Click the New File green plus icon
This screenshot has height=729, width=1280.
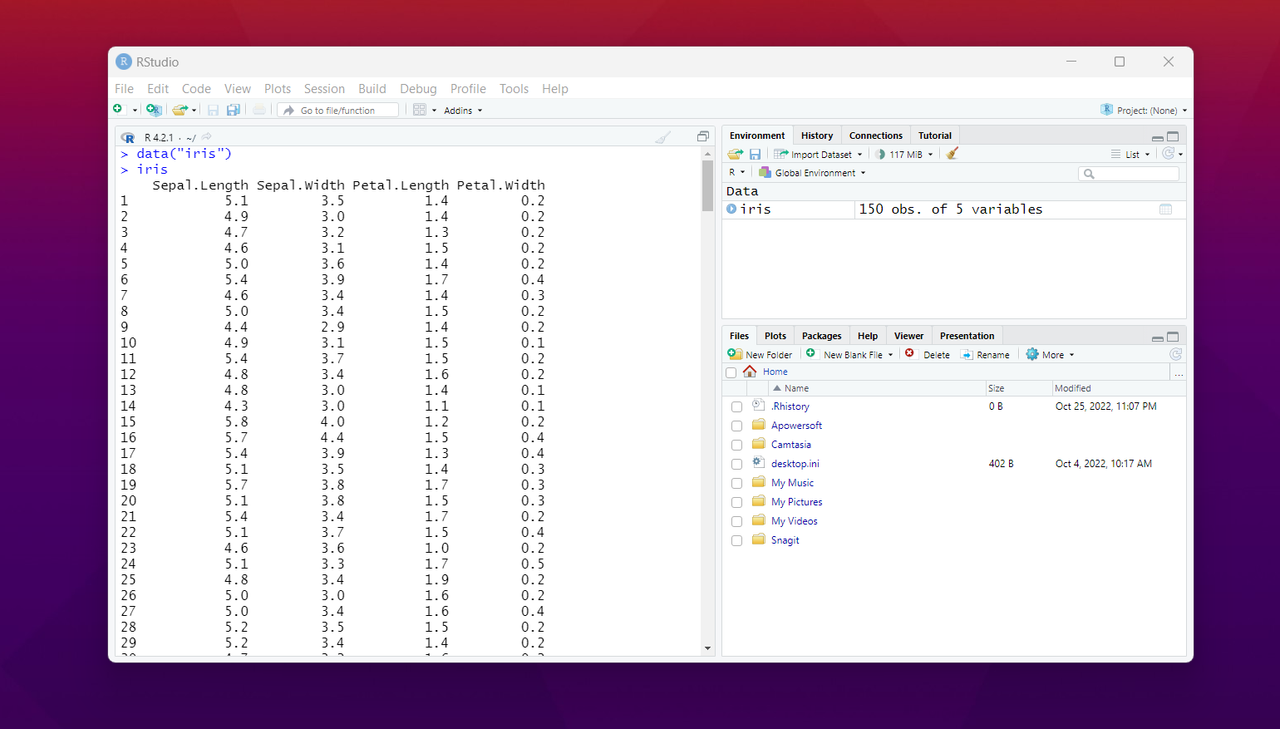[x=118, y=109]
